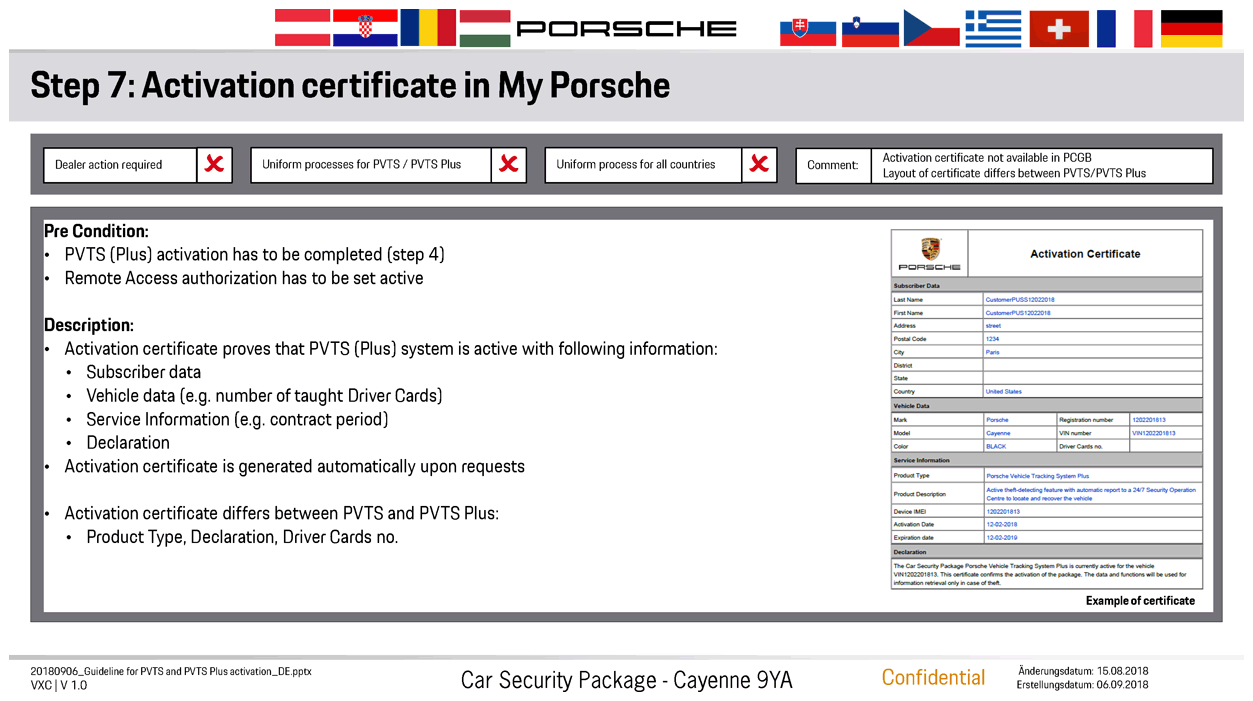Select the slide title Step 7 heading
The width and height of the screenshot is (1253, 701).
click(x=350, y=85)
